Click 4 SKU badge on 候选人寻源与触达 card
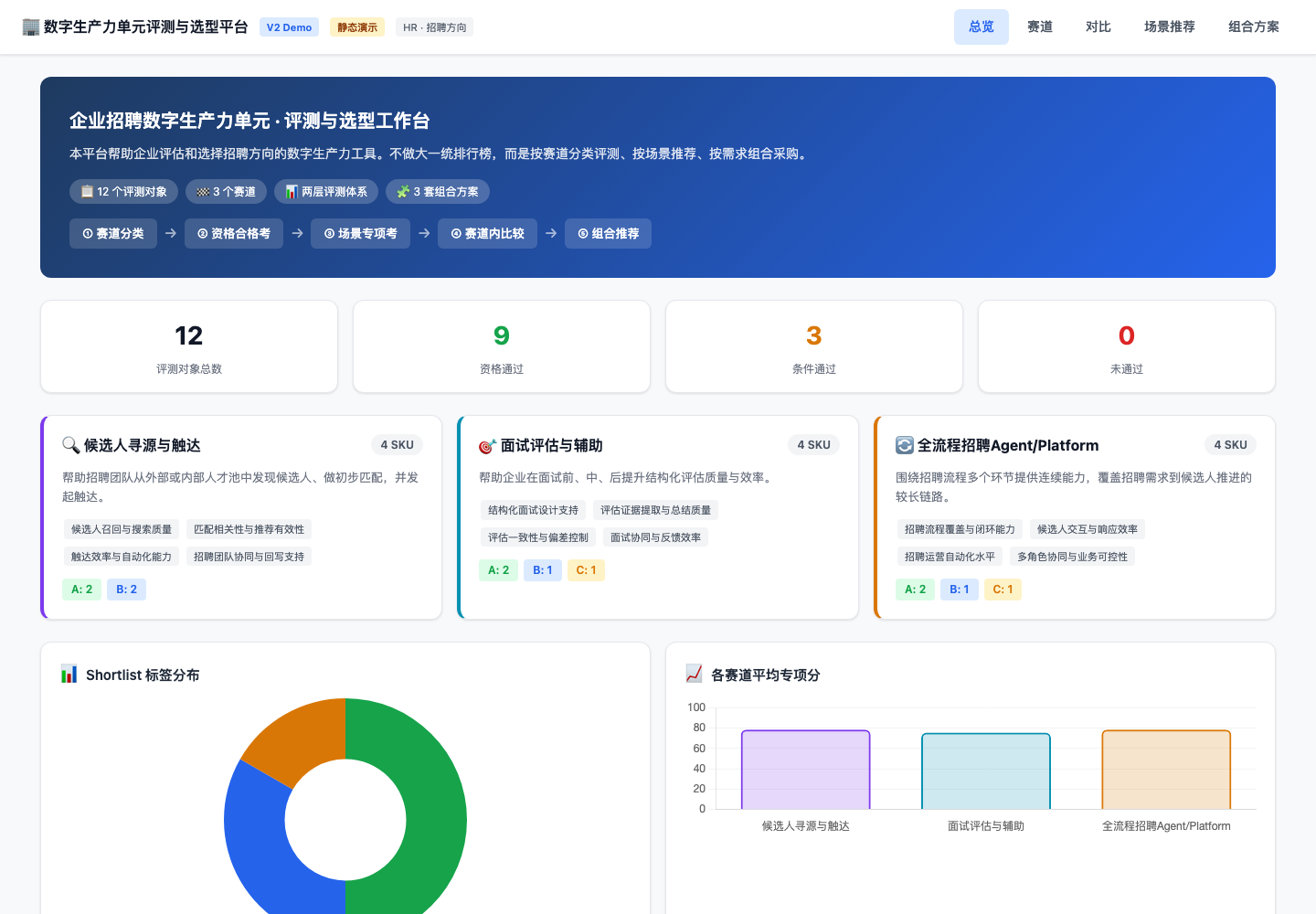Image resolution: width=1316 pixels, height=914 pixels. 397,445
